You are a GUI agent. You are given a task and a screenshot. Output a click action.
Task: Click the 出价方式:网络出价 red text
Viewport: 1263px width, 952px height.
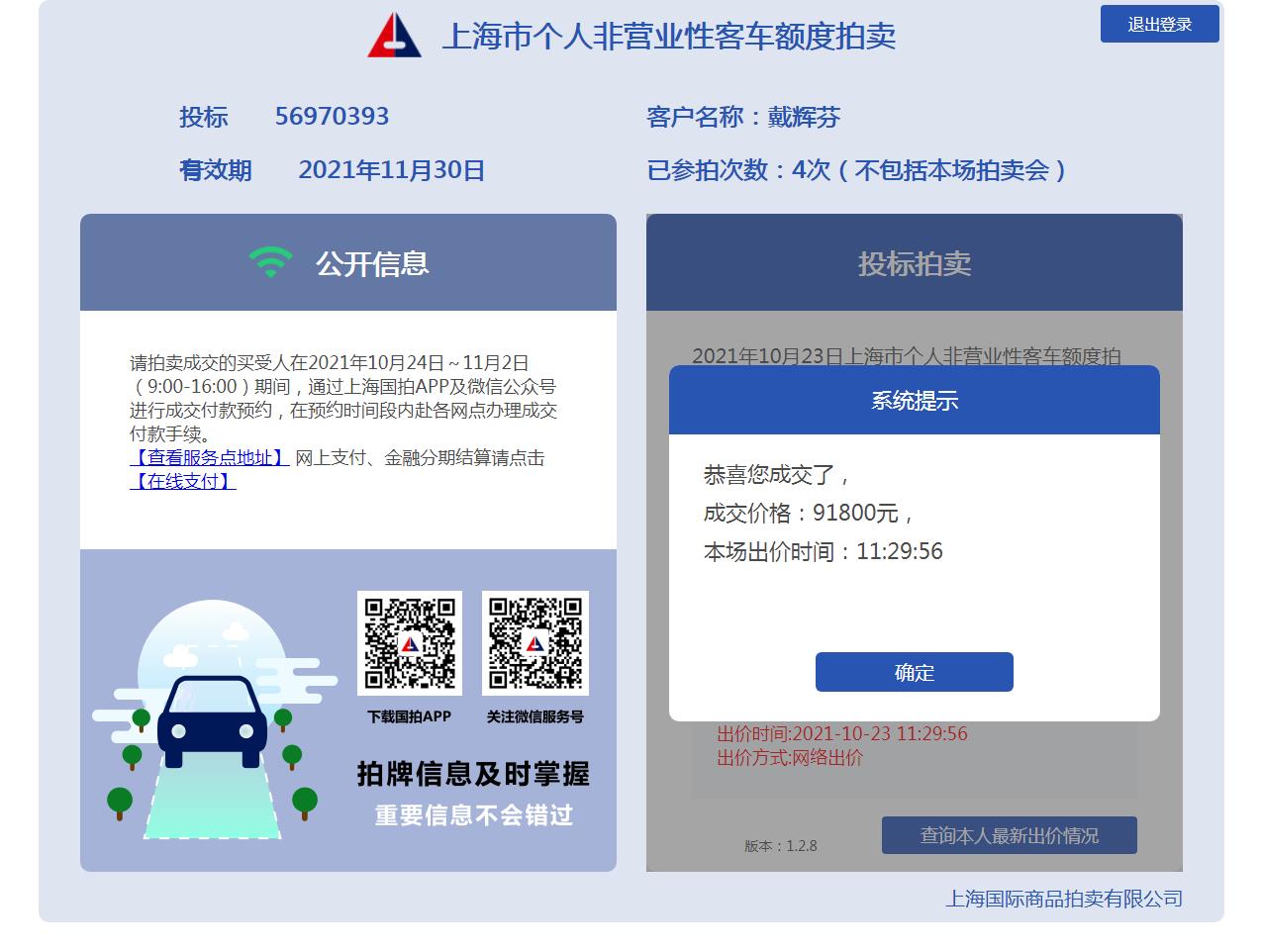pyautogui.click(x=790, y=757)
